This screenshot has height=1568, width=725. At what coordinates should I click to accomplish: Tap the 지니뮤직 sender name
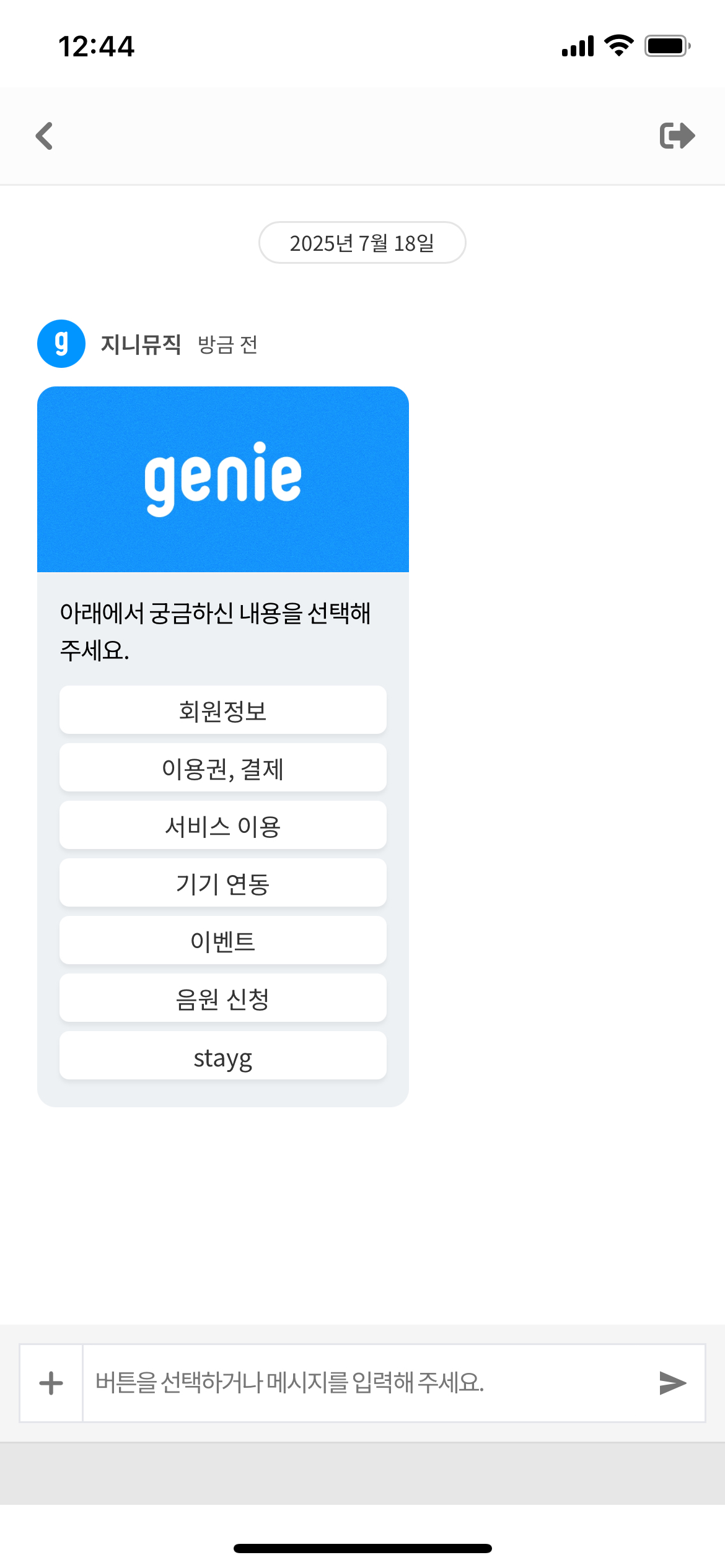(x=141, y=344)
